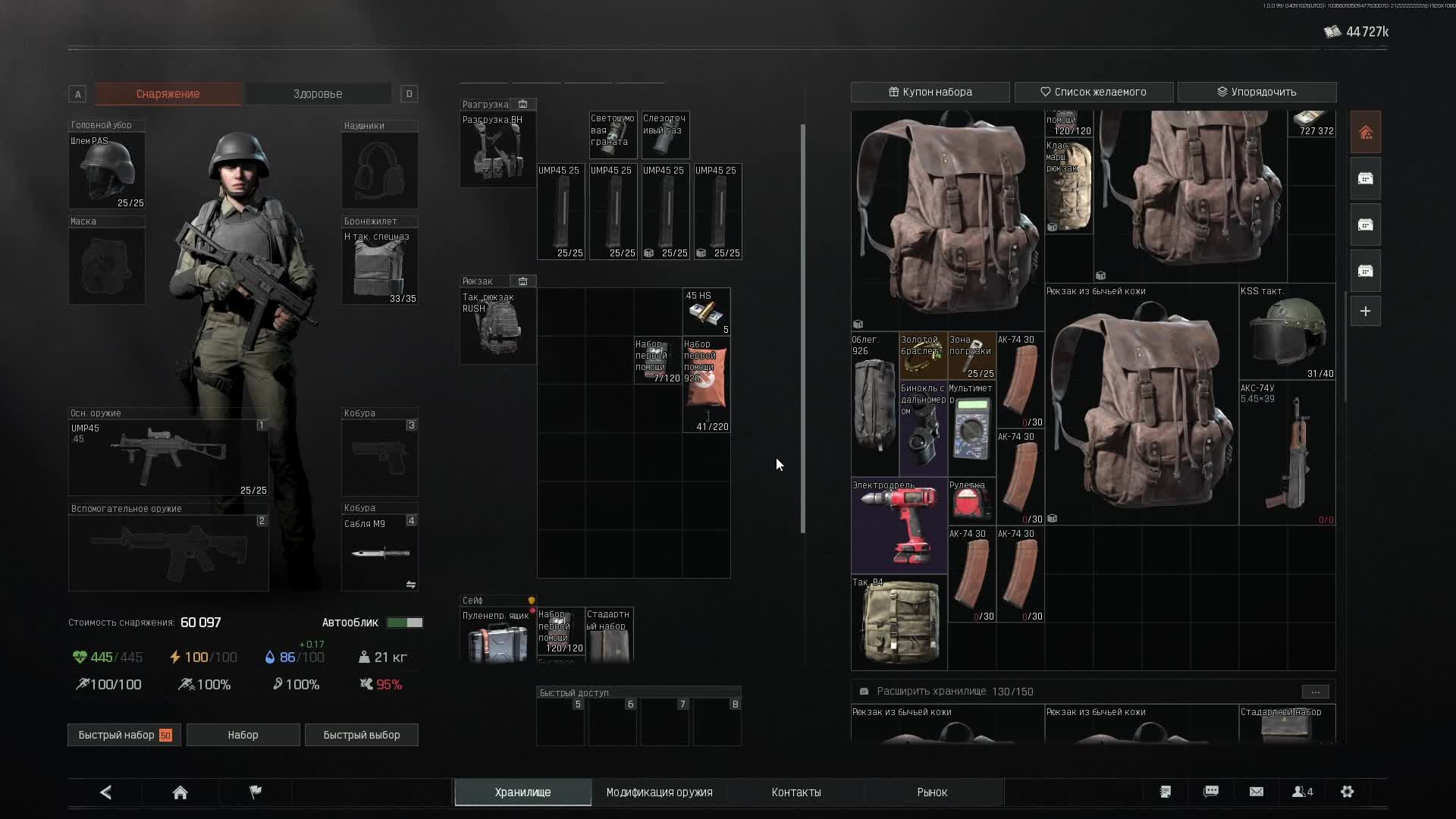Click the flag icon in the bottom bar

(x=256, y=792)
